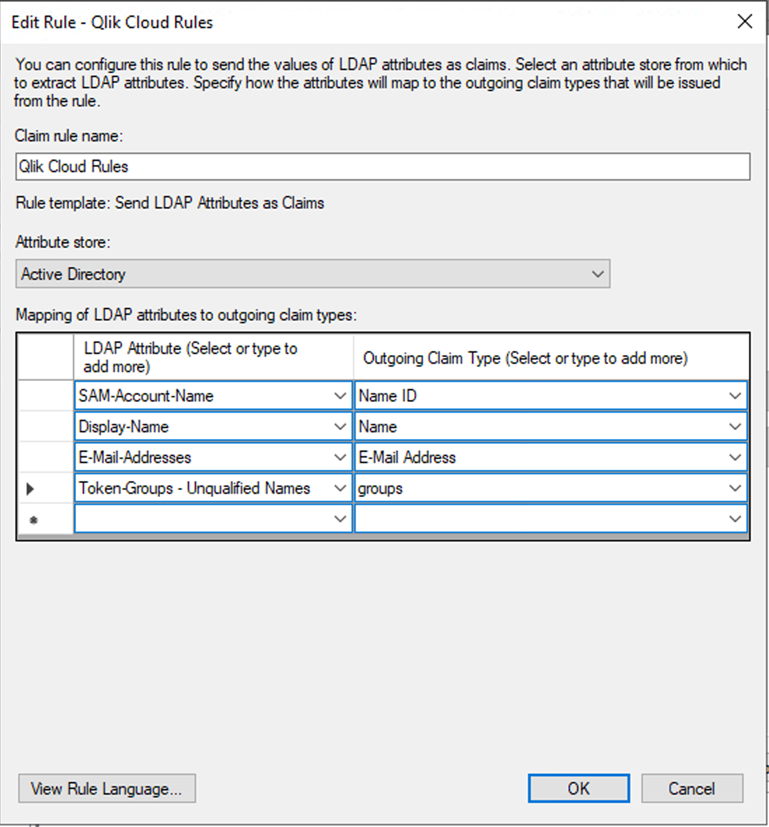
Task: Click the View Rule Language button
Action: coord(107,788)
